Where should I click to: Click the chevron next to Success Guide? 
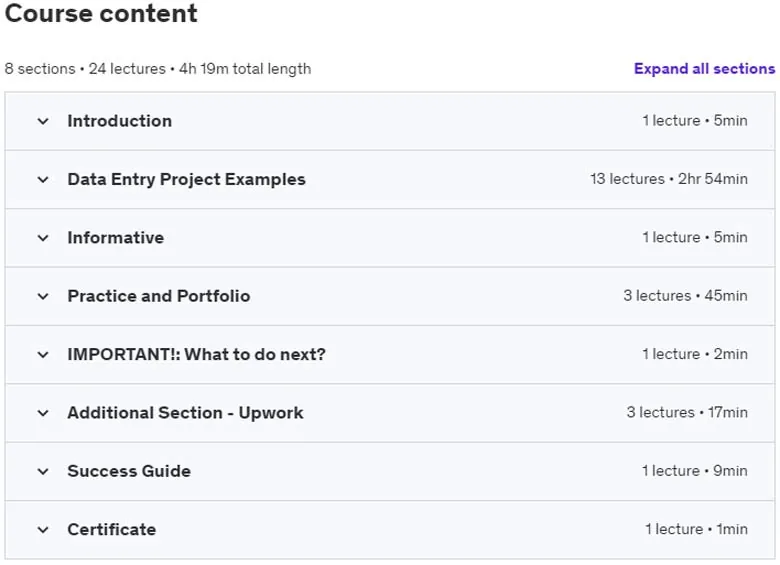pos(43,471)
